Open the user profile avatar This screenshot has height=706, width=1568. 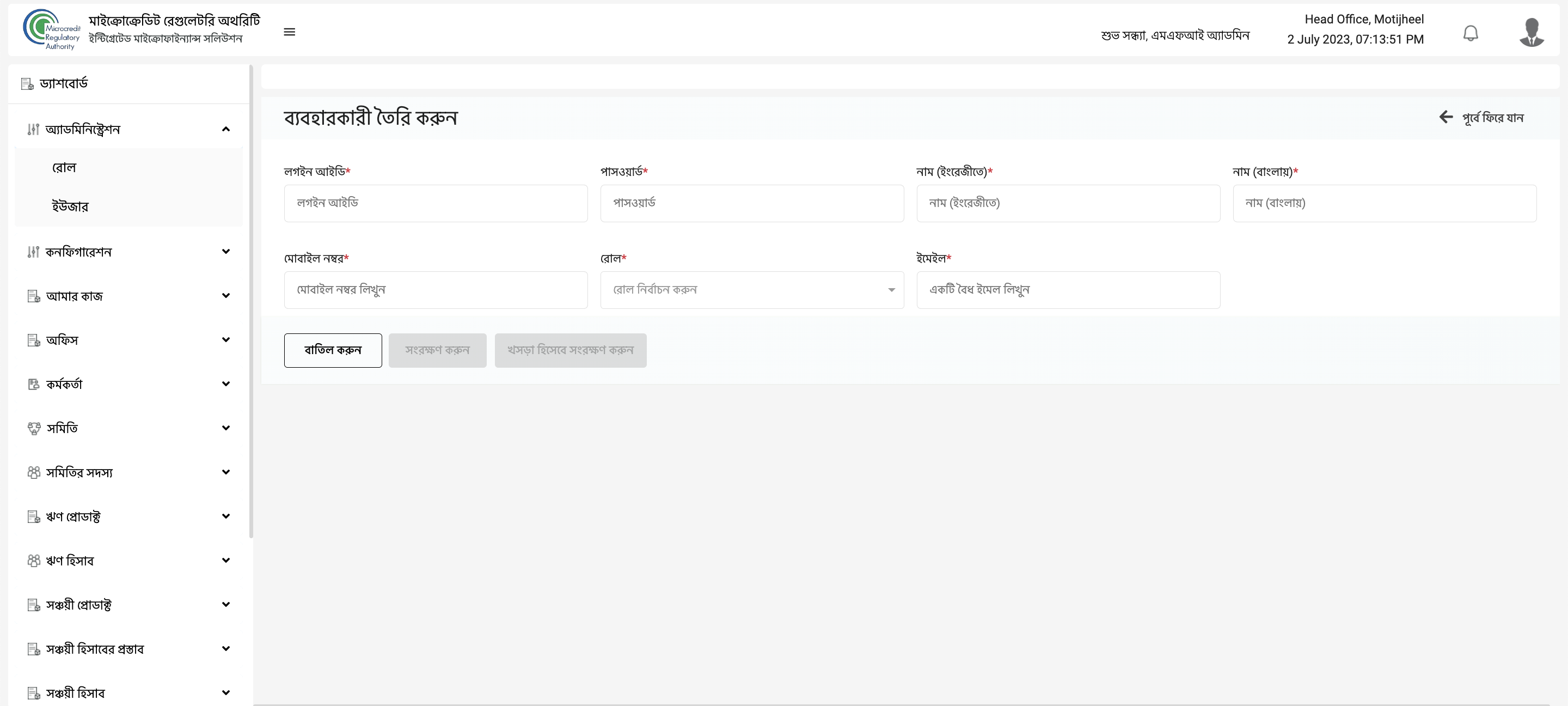coord(1532,32)
